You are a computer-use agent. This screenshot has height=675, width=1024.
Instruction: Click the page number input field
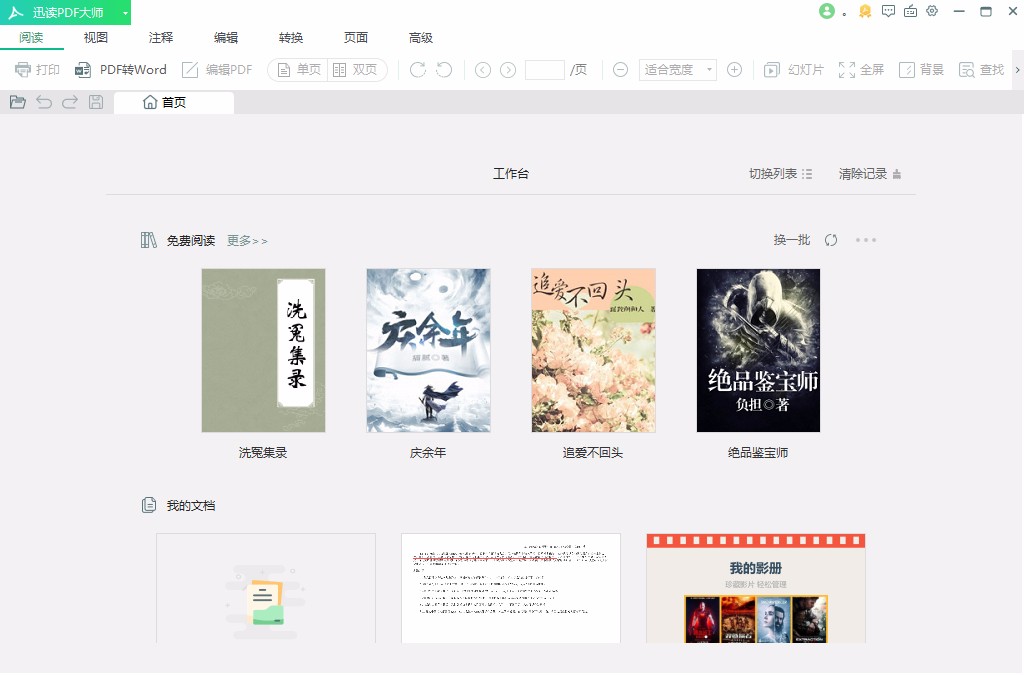[x=544, y=70]
